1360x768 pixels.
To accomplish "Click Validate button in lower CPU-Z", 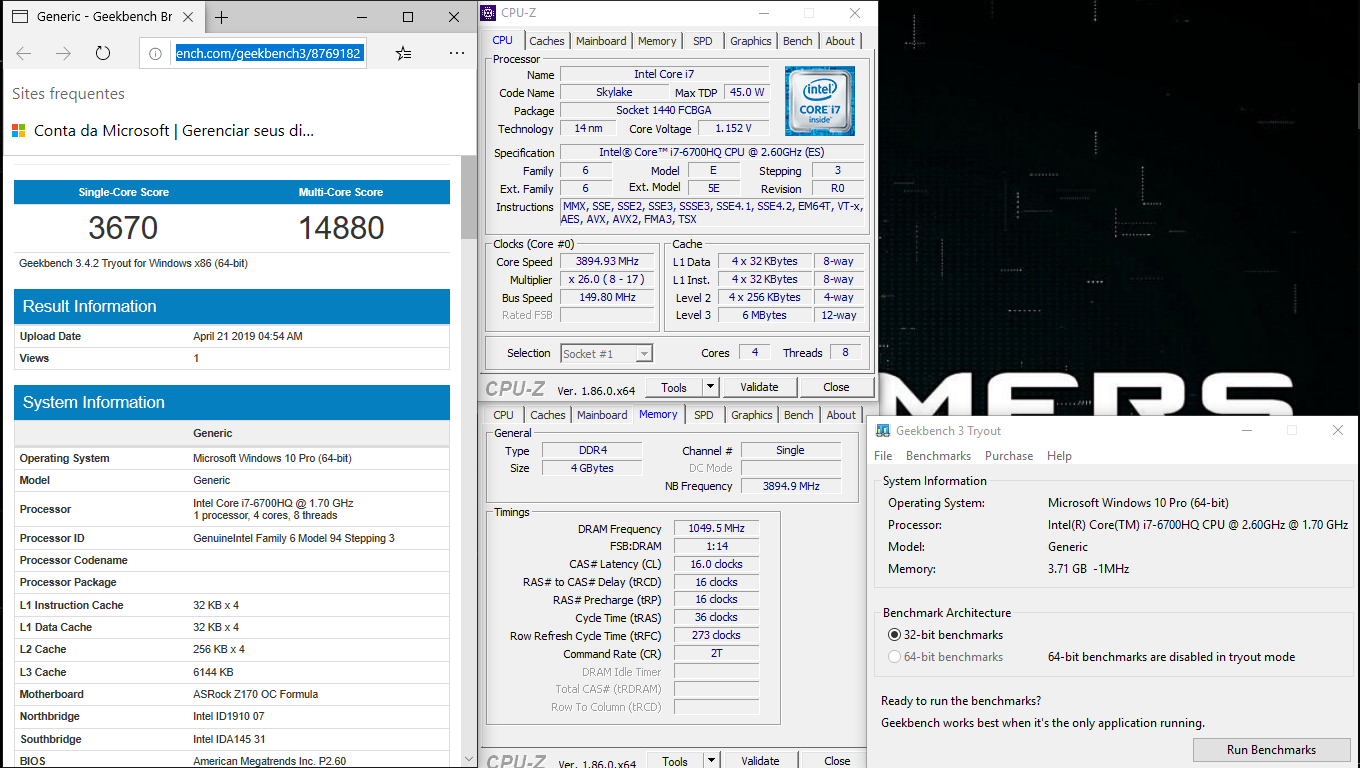I will [x=759, y=761].
